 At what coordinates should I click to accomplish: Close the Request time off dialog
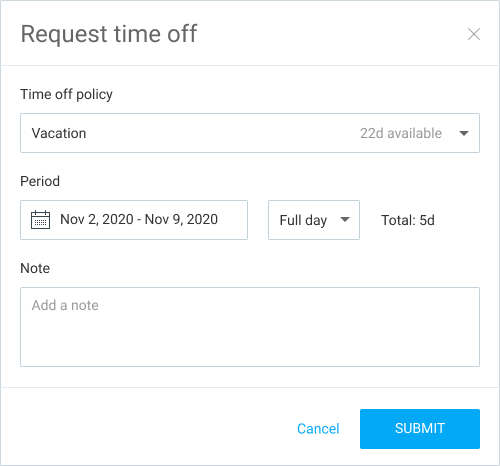point(474,34)
